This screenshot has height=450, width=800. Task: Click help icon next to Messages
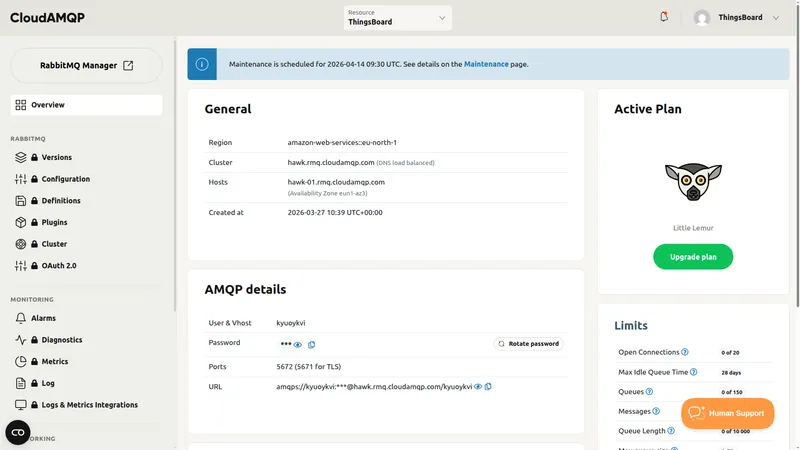point(656,411)
